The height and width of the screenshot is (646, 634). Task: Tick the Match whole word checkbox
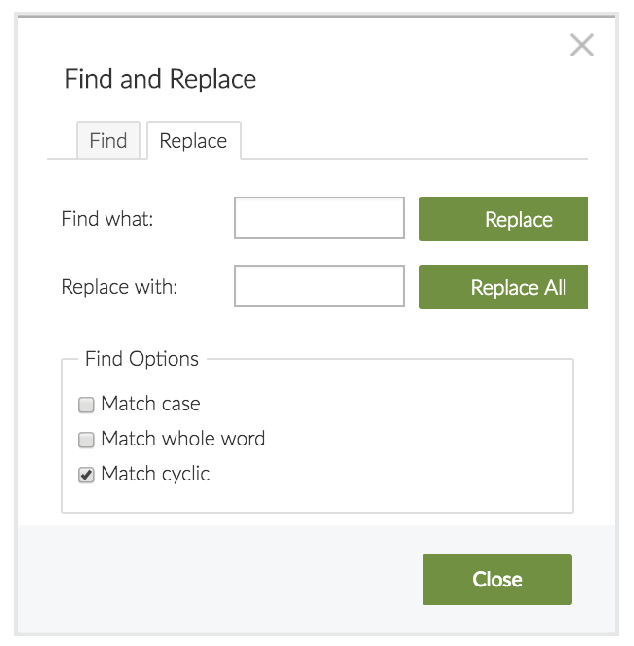(86, 439)
